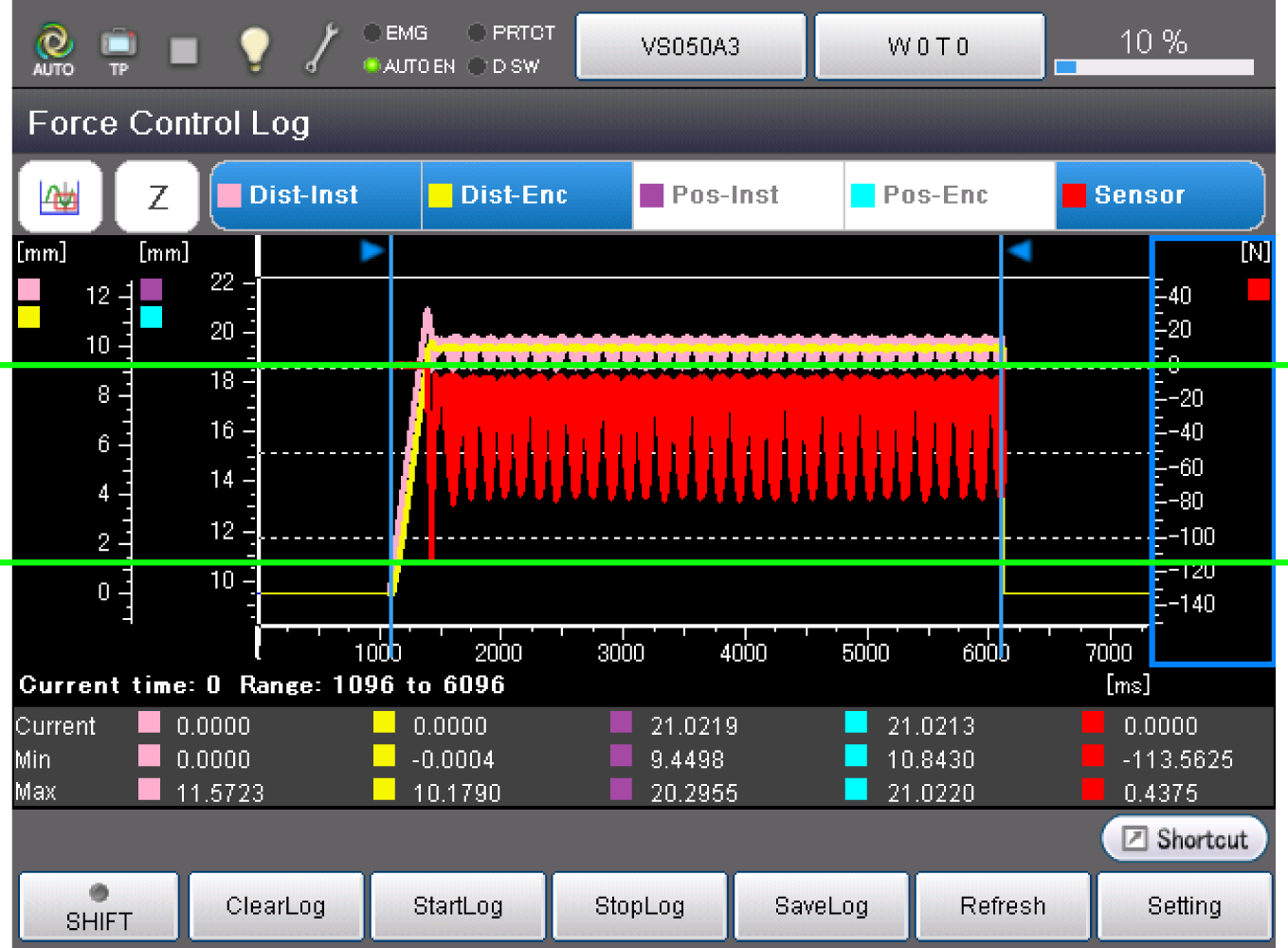The height and width of the screenshot is (948, 1288).
Task: Click the right blue range marker arrow
Action: pos(1020,251)
